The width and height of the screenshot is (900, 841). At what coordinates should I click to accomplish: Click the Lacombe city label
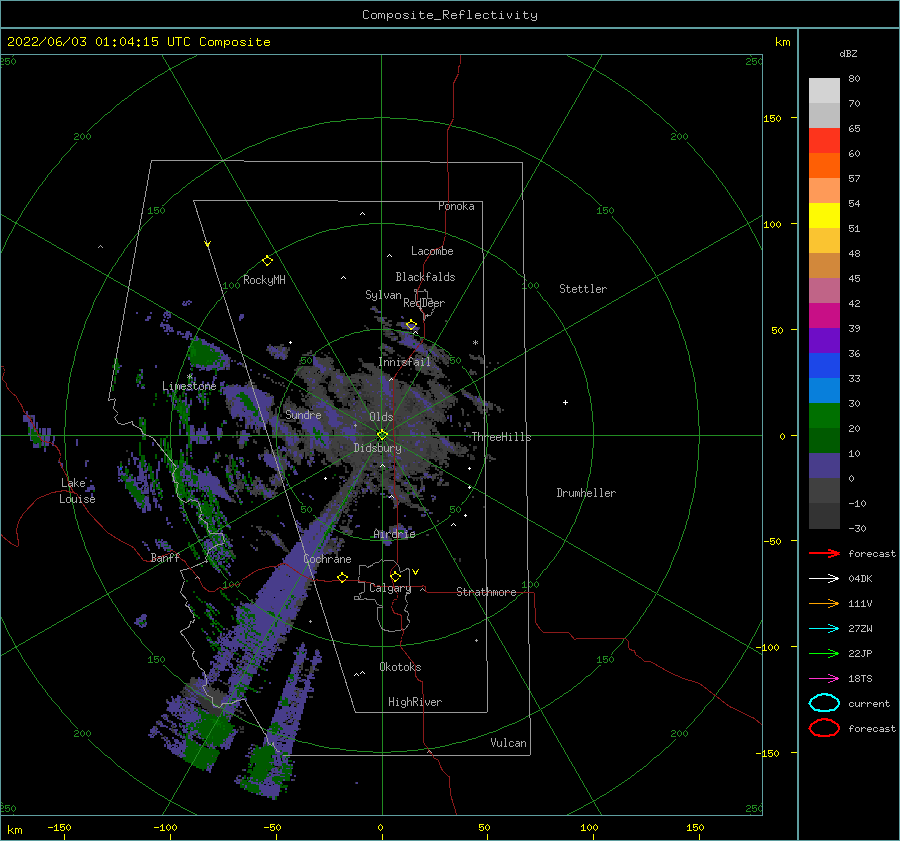432,251
